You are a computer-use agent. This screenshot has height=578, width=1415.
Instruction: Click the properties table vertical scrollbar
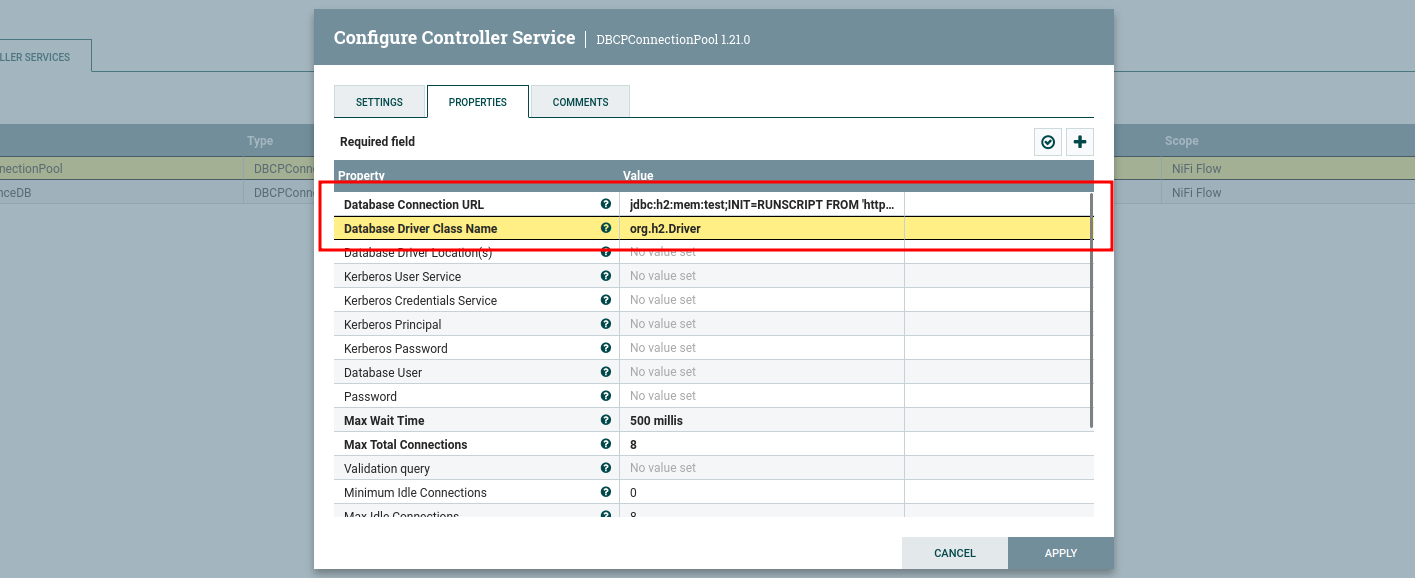point(1091,310)
